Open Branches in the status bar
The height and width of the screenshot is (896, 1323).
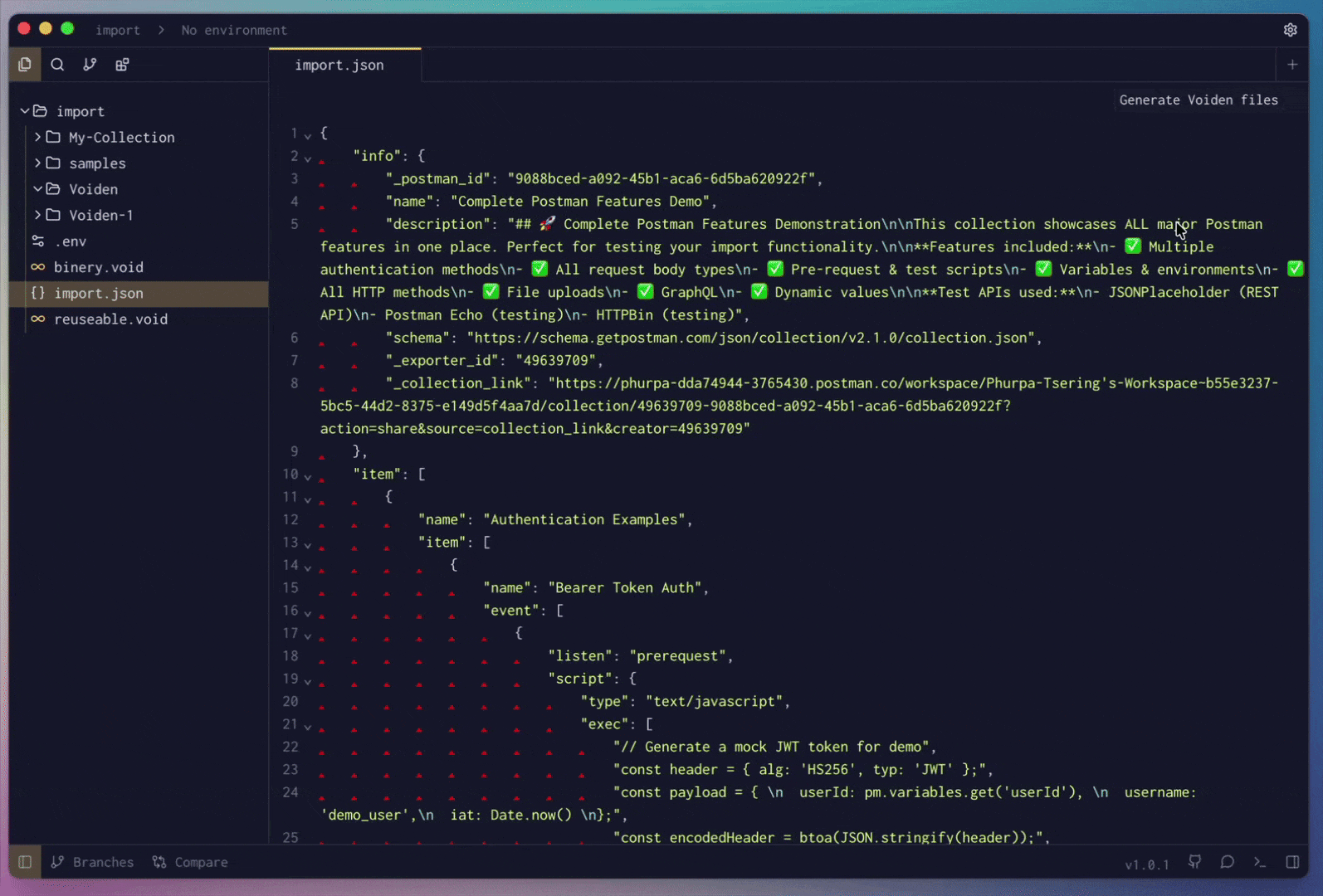pyautogui.click(x=92, y=862)
